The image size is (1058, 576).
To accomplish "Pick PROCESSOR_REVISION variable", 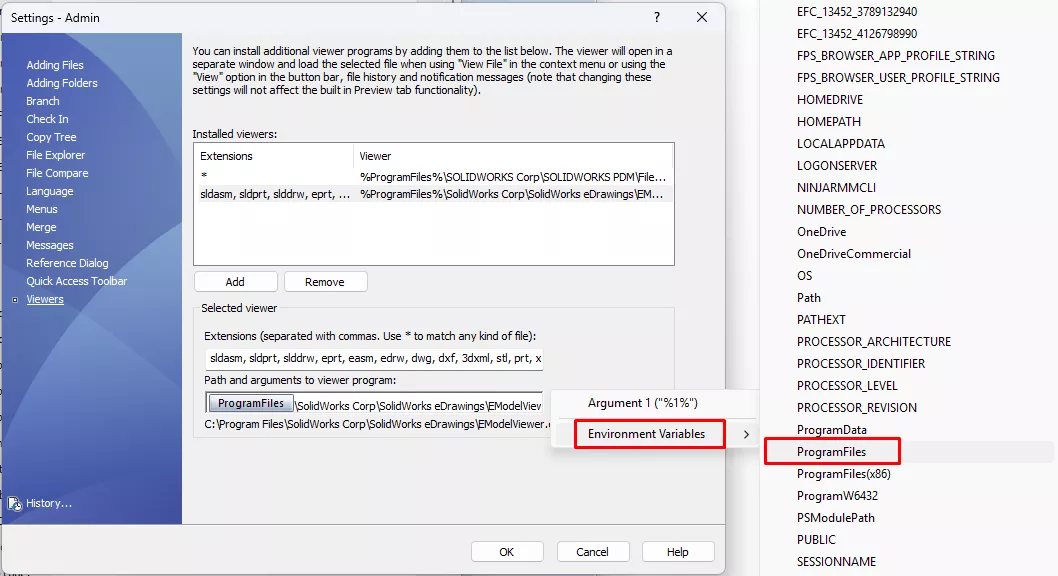I will click(856, 408).
